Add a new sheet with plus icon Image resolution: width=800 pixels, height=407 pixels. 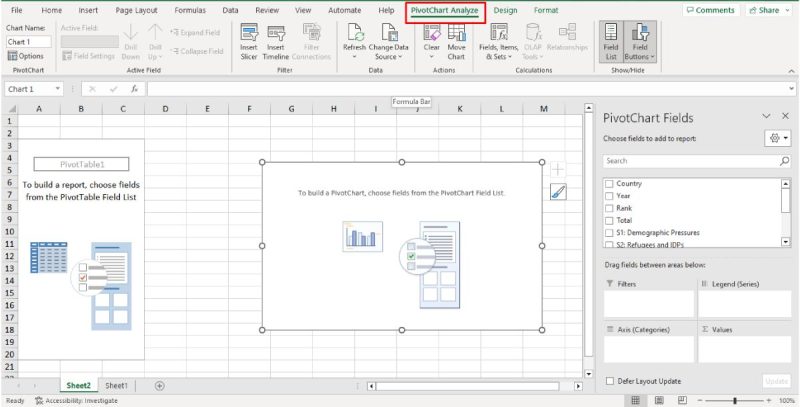click(159, 386)
